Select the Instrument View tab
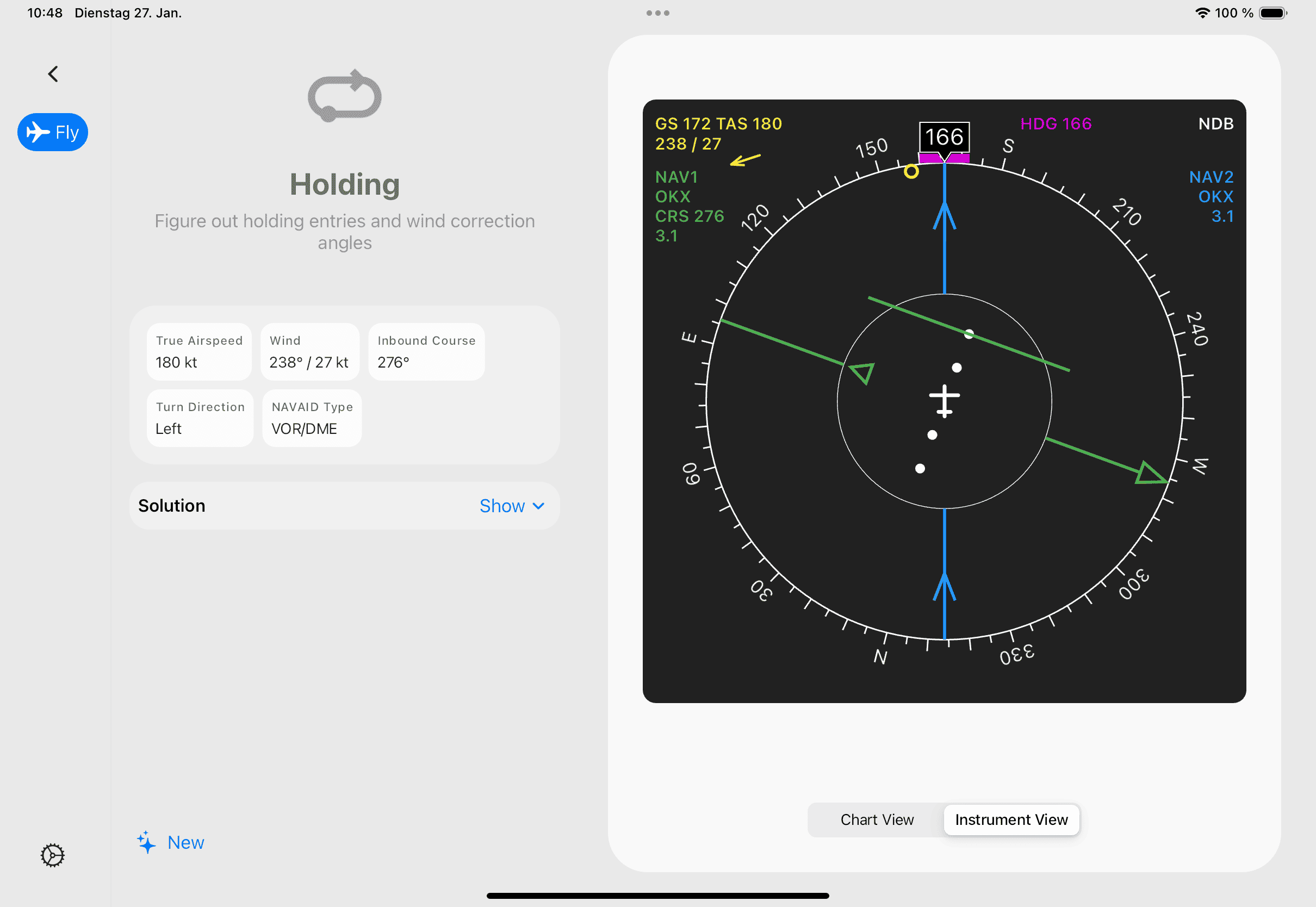The height and width of the screenshot is (907, 1316). click(x=1011, y=819)
